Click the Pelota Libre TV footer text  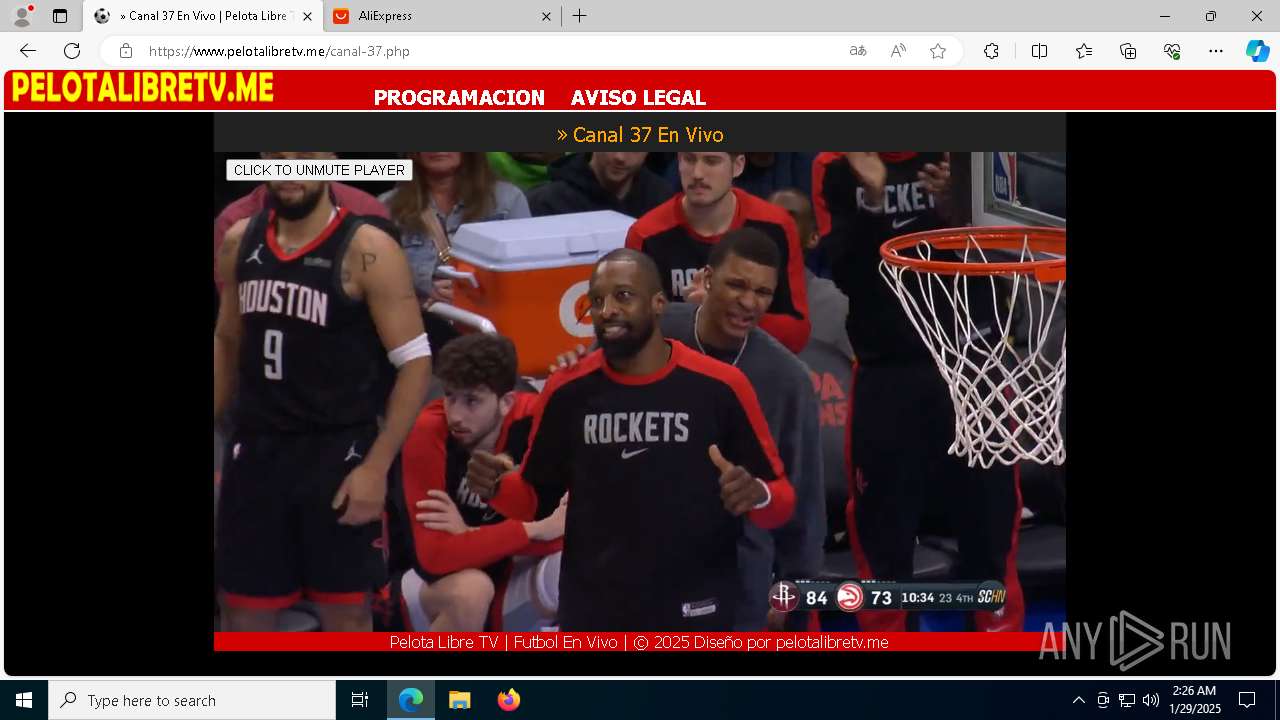pos(639,642)
